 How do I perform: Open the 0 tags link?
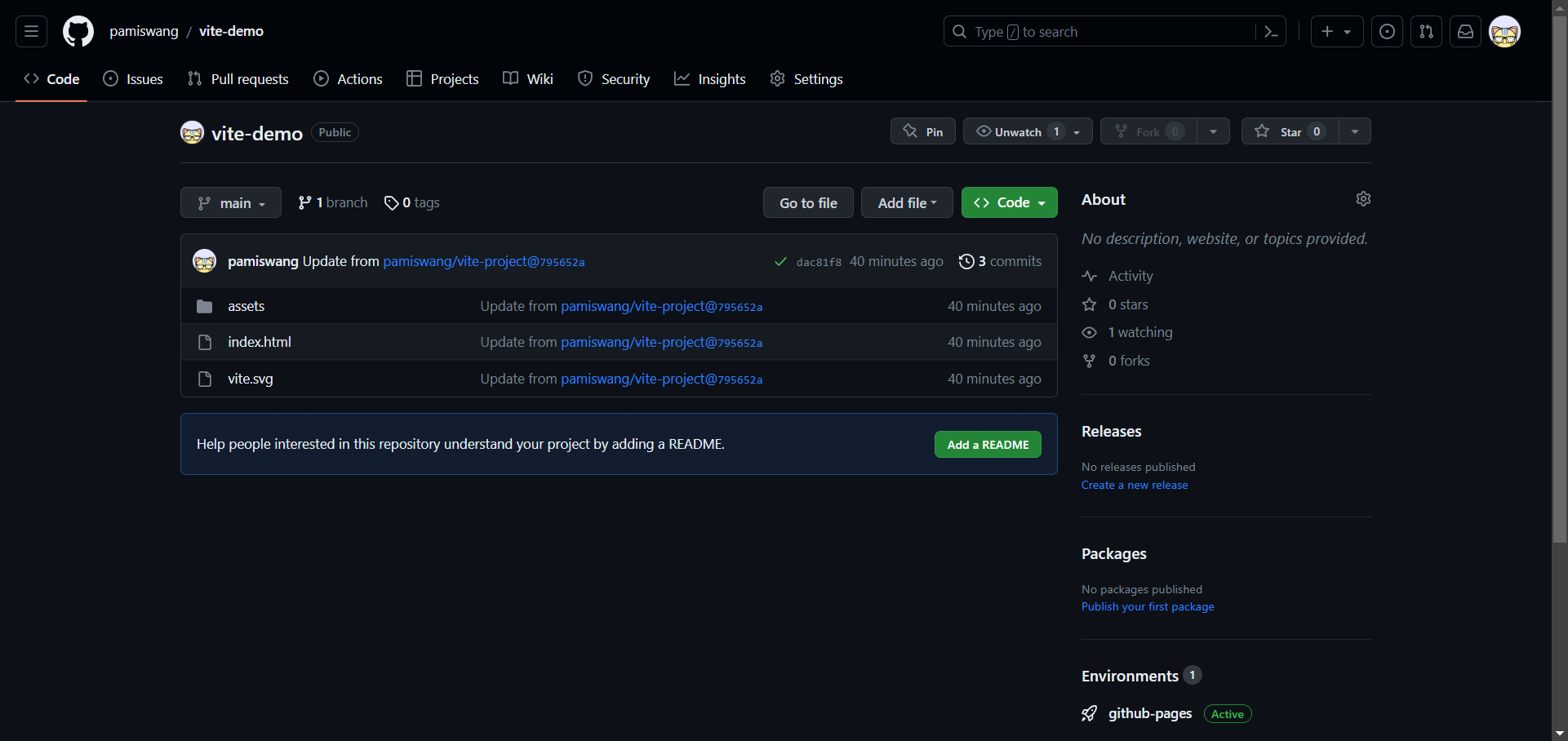click(412, 202)
